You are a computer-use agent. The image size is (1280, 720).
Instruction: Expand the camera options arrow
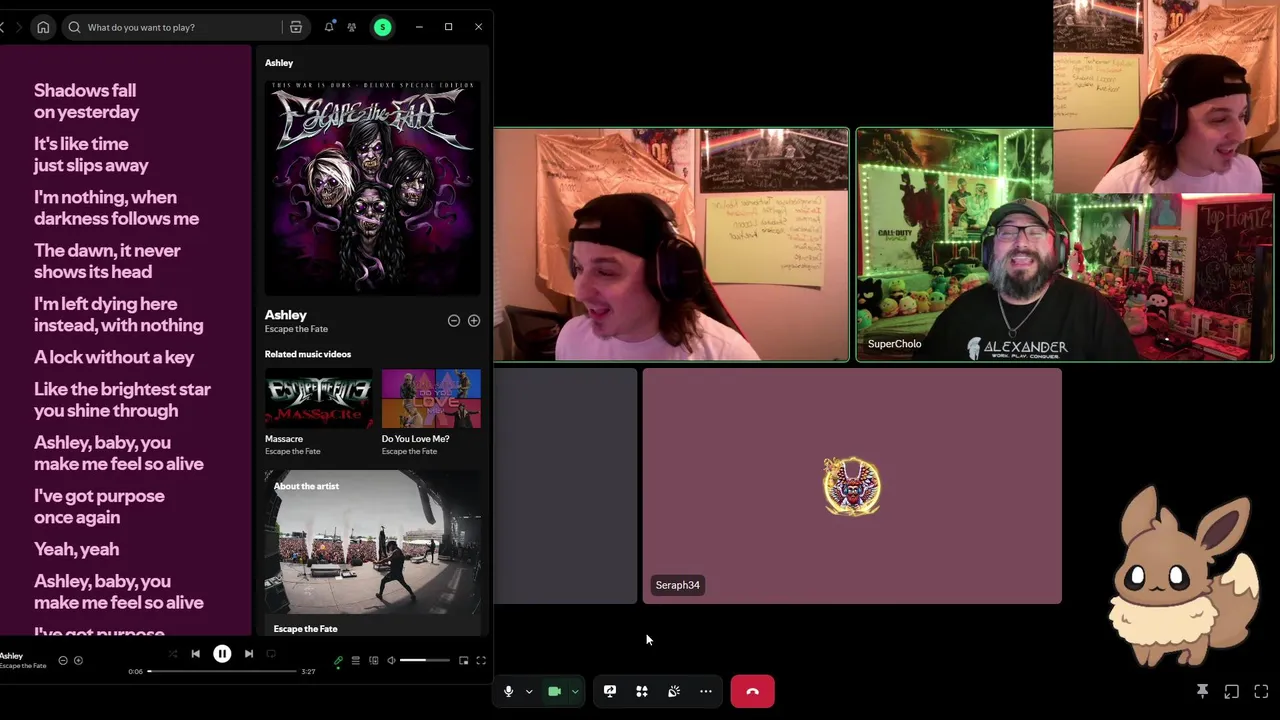[x=575, y=691]
